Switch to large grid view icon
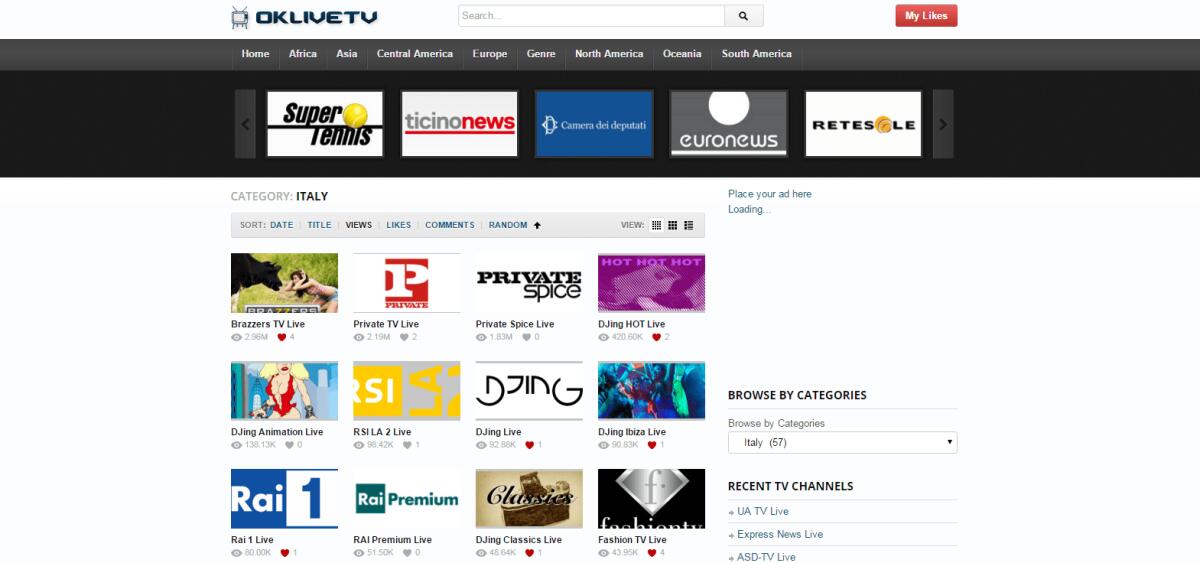The width and height of the screenshot is (1200, 563). [673, 225]
